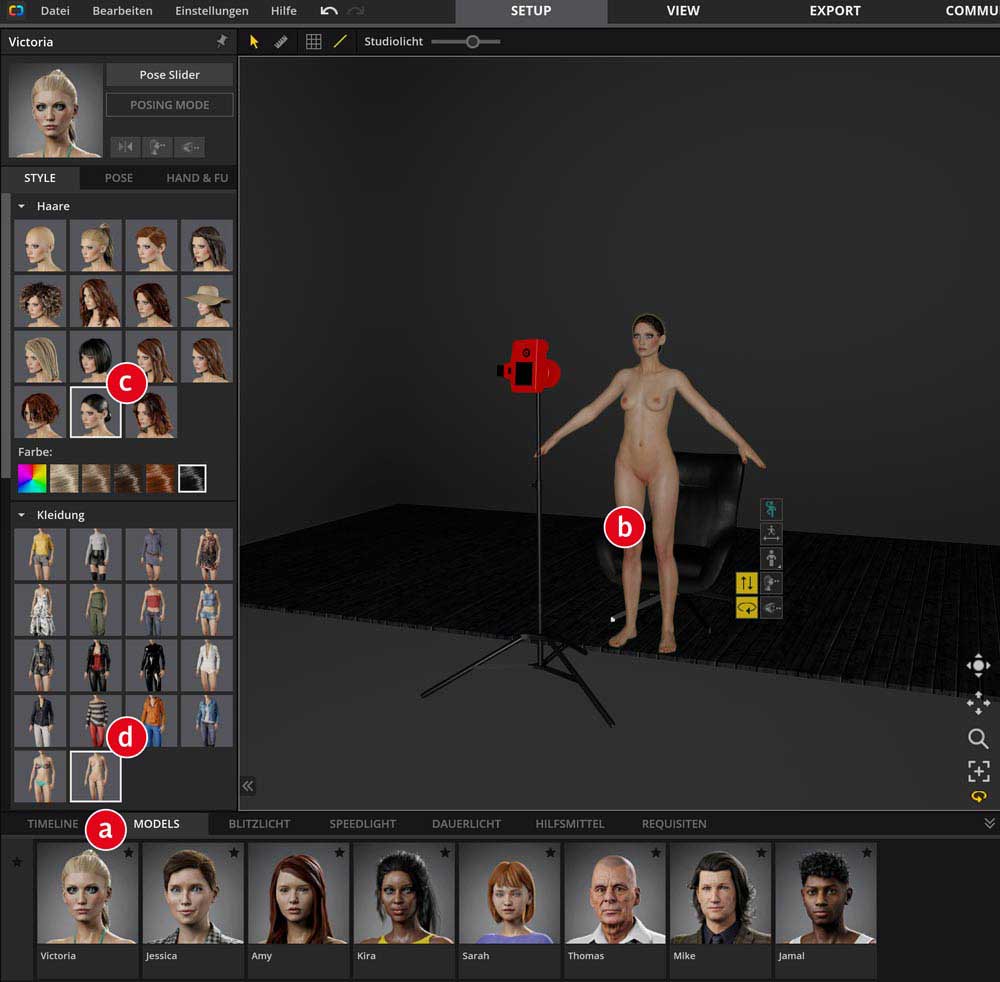Toggle favorite star on Jessica model
1000x982 pixels.
click(x=233, y=853)
